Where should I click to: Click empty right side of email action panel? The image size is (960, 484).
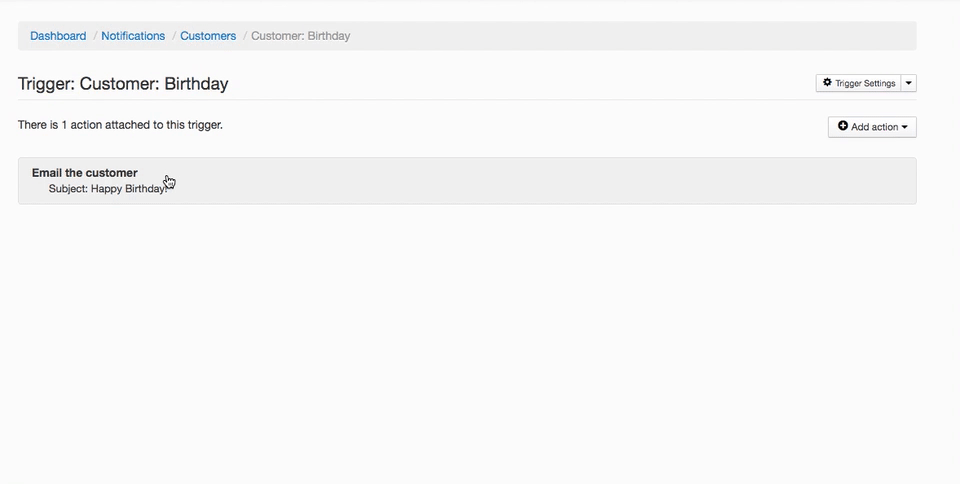tap(600, 181)
